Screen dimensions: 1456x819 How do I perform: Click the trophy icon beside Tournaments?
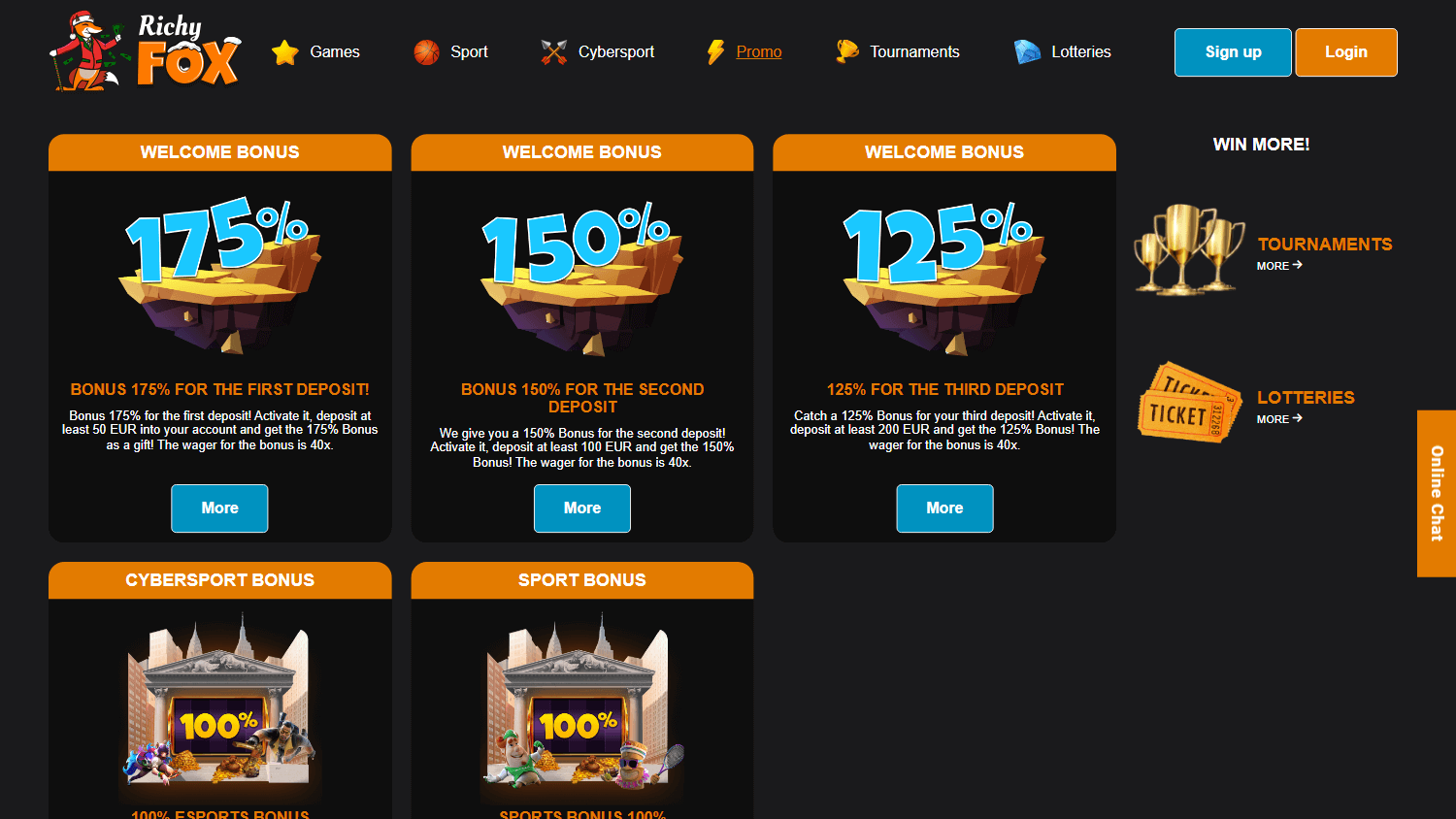coord(847,52)
